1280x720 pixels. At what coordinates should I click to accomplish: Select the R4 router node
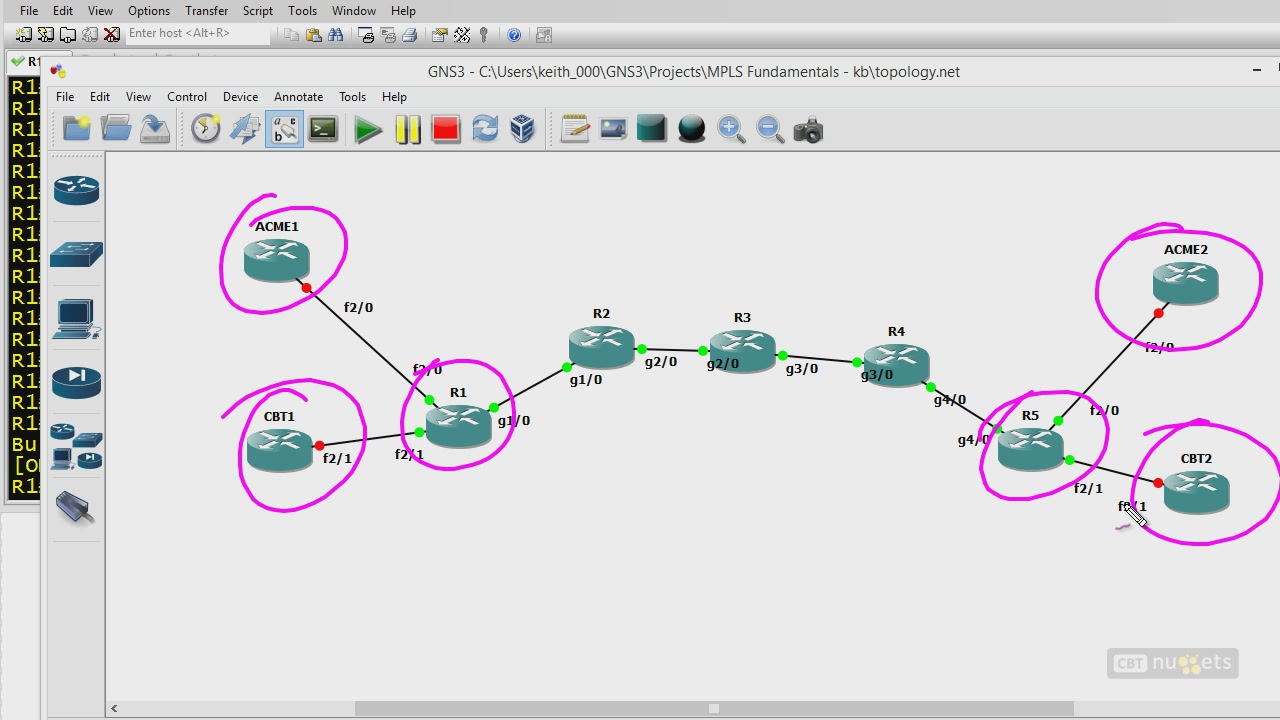896,365
